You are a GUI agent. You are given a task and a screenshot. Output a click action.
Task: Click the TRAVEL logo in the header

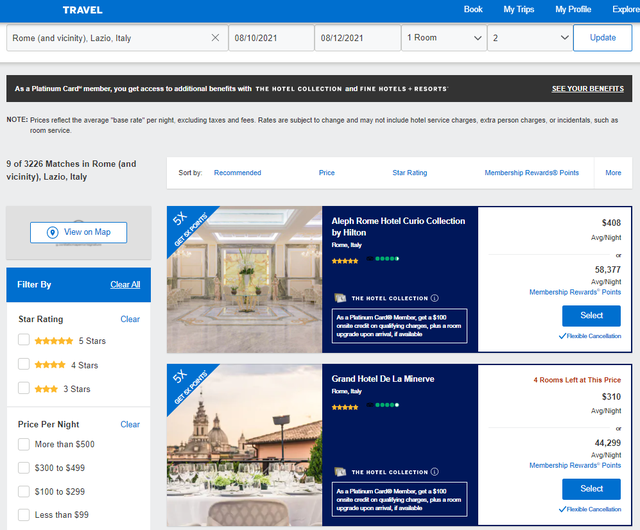[82, 10]
